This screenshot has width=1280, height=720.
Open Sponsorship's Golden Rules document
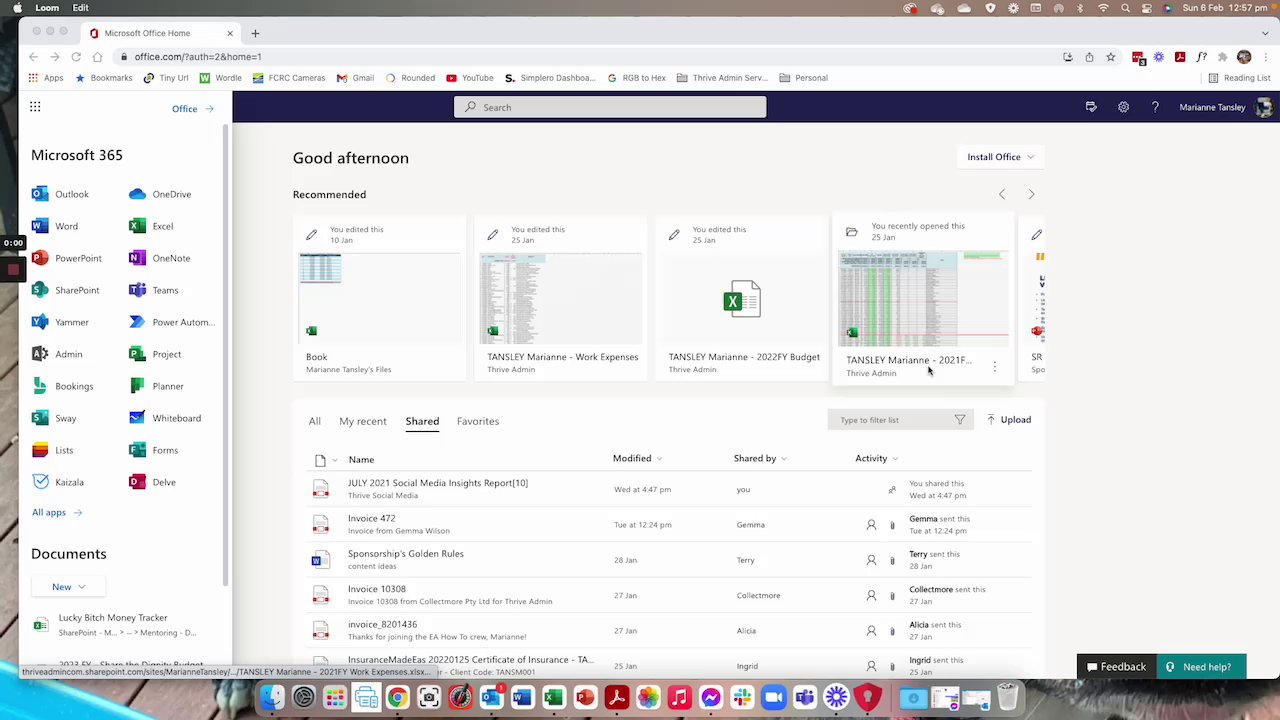pos(406,554)
